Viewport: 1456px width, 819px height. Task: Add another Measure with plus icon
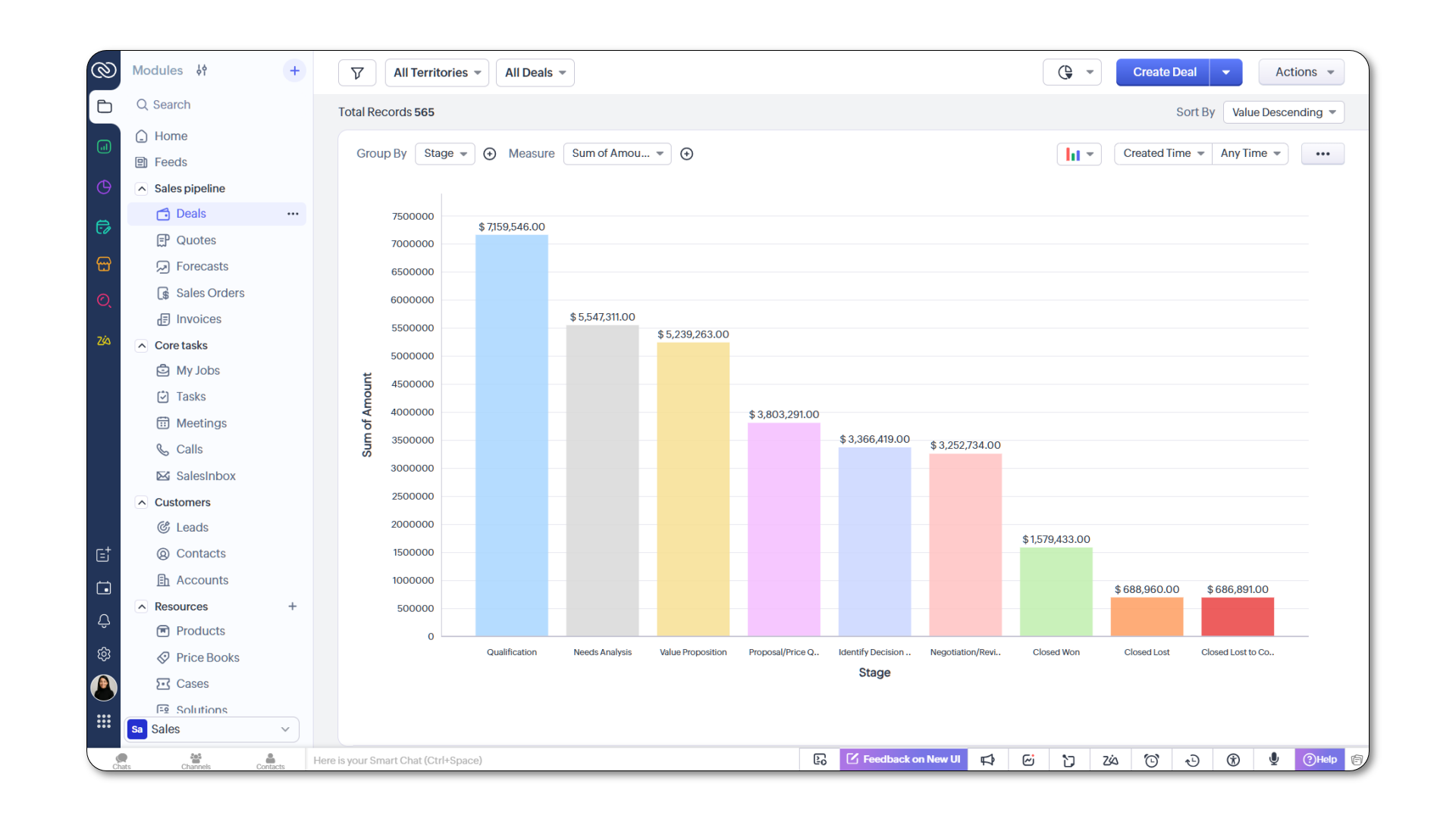click(687, 154)
